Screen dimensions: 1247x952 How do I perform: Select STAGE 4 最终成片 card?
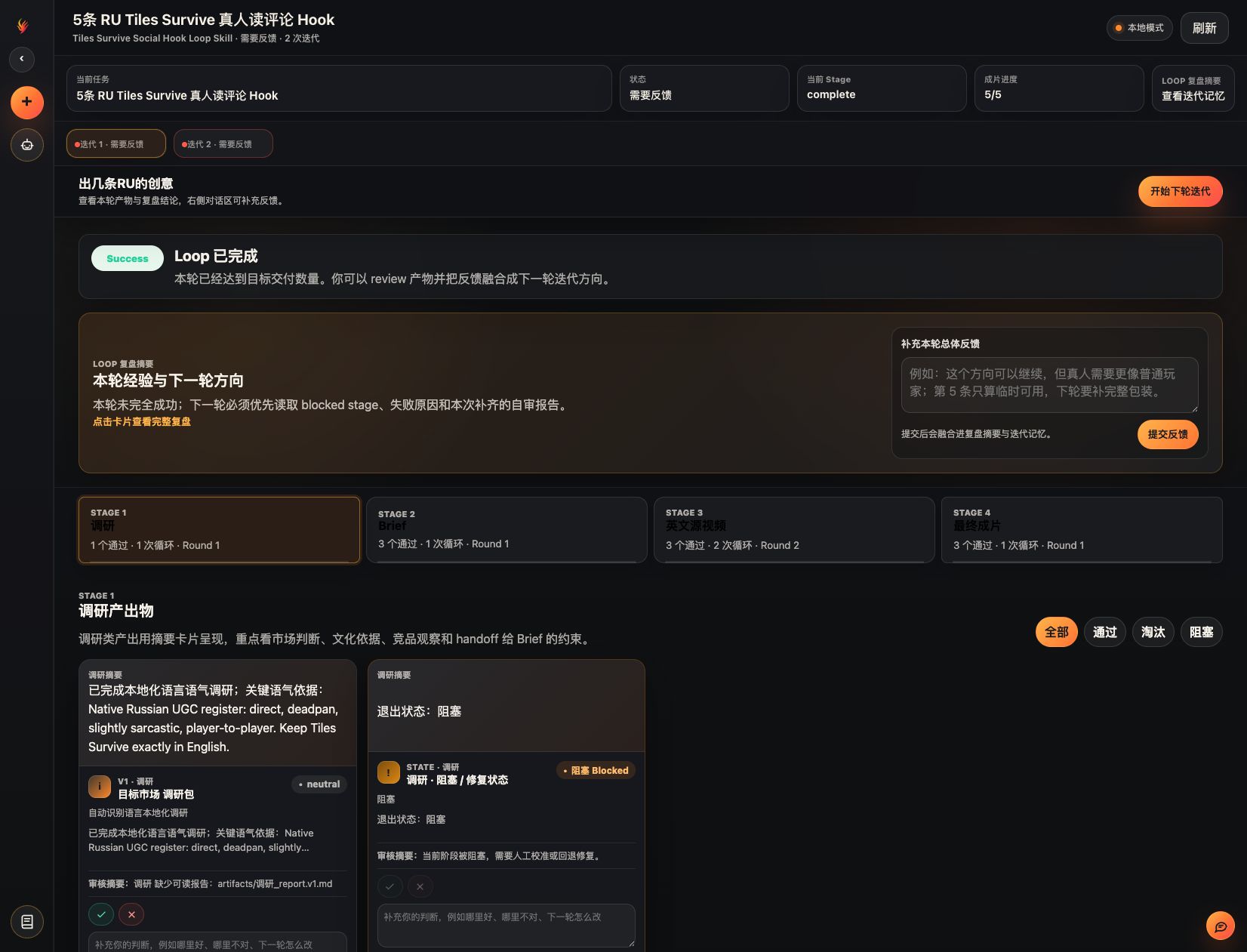(x=1082, y=530)
